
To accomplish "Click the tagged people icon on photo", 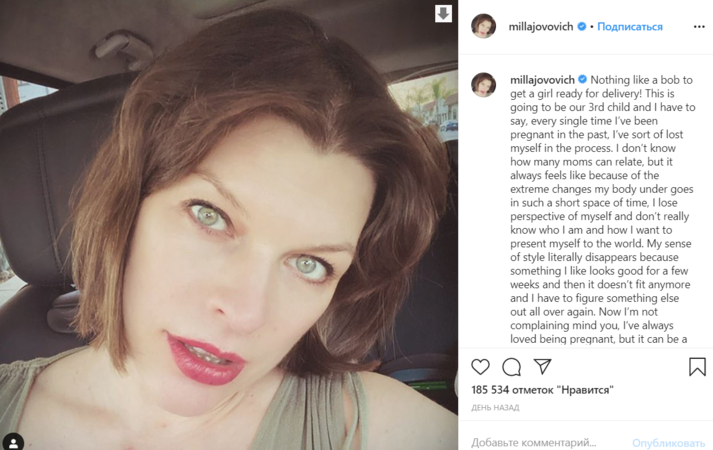I will [13, 442].
